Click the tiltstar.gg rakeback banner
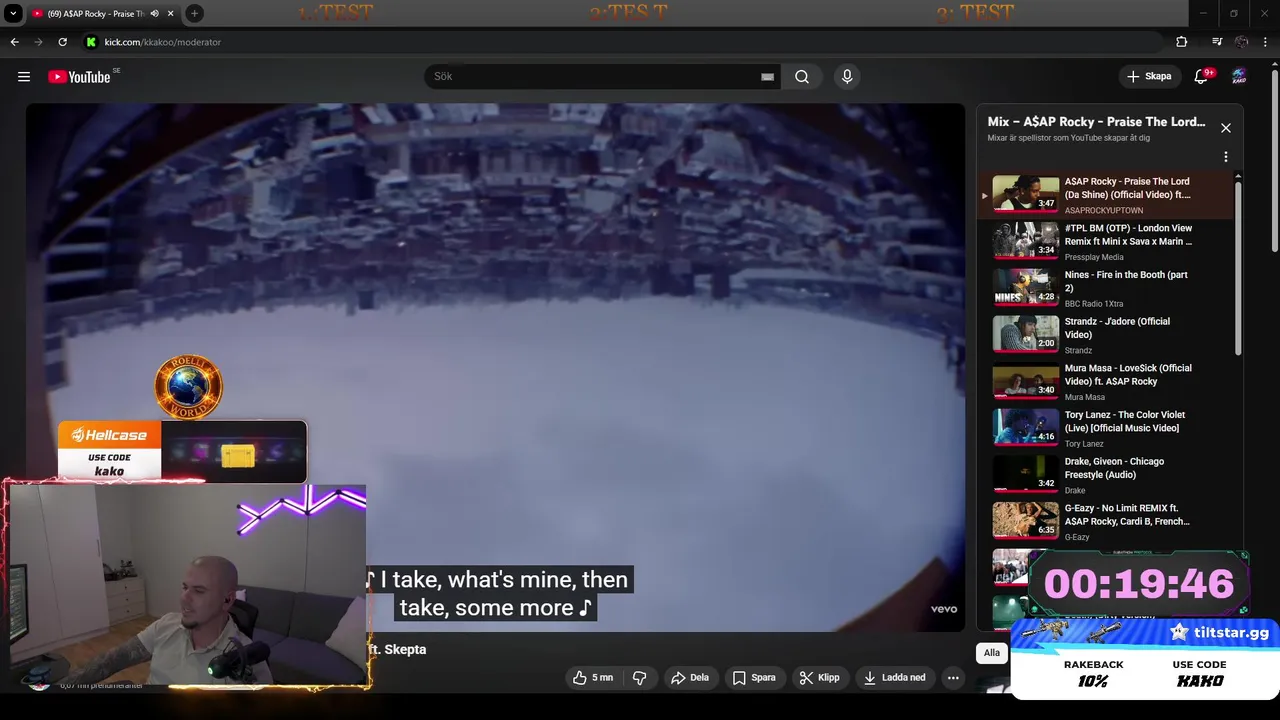The height and width of the screenshot is (720, 1280). coord(1145,659)
